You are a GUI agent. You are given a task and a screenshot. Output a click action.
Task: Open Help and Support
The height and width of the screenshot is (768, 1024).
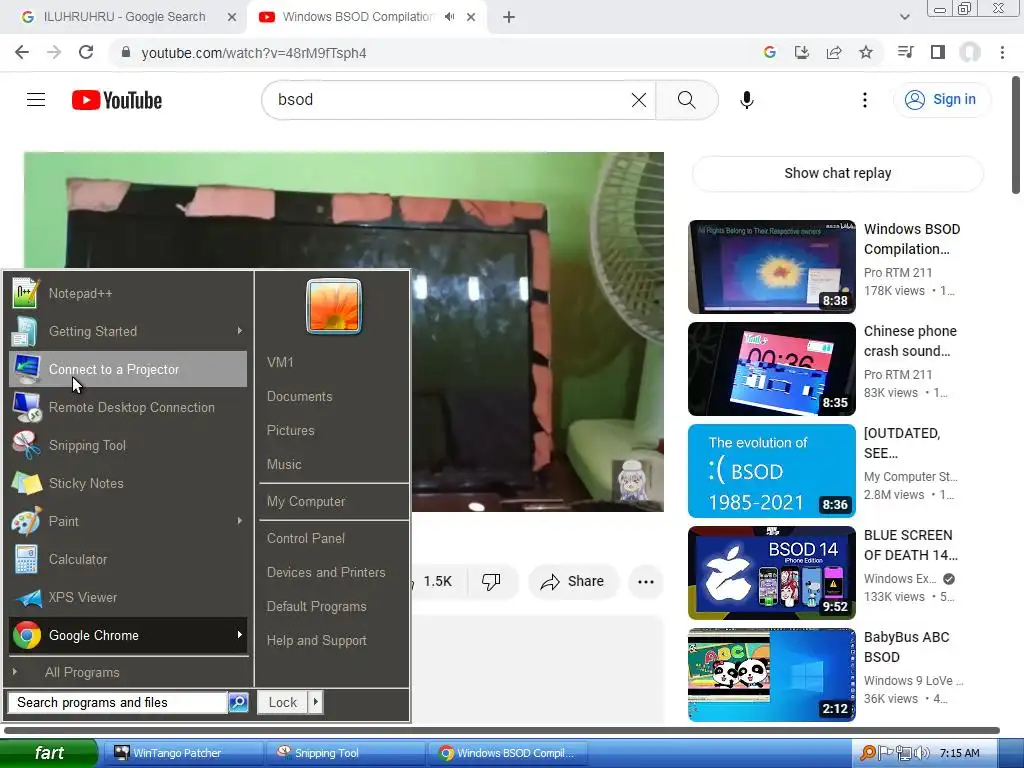click(x=316, y=641)
